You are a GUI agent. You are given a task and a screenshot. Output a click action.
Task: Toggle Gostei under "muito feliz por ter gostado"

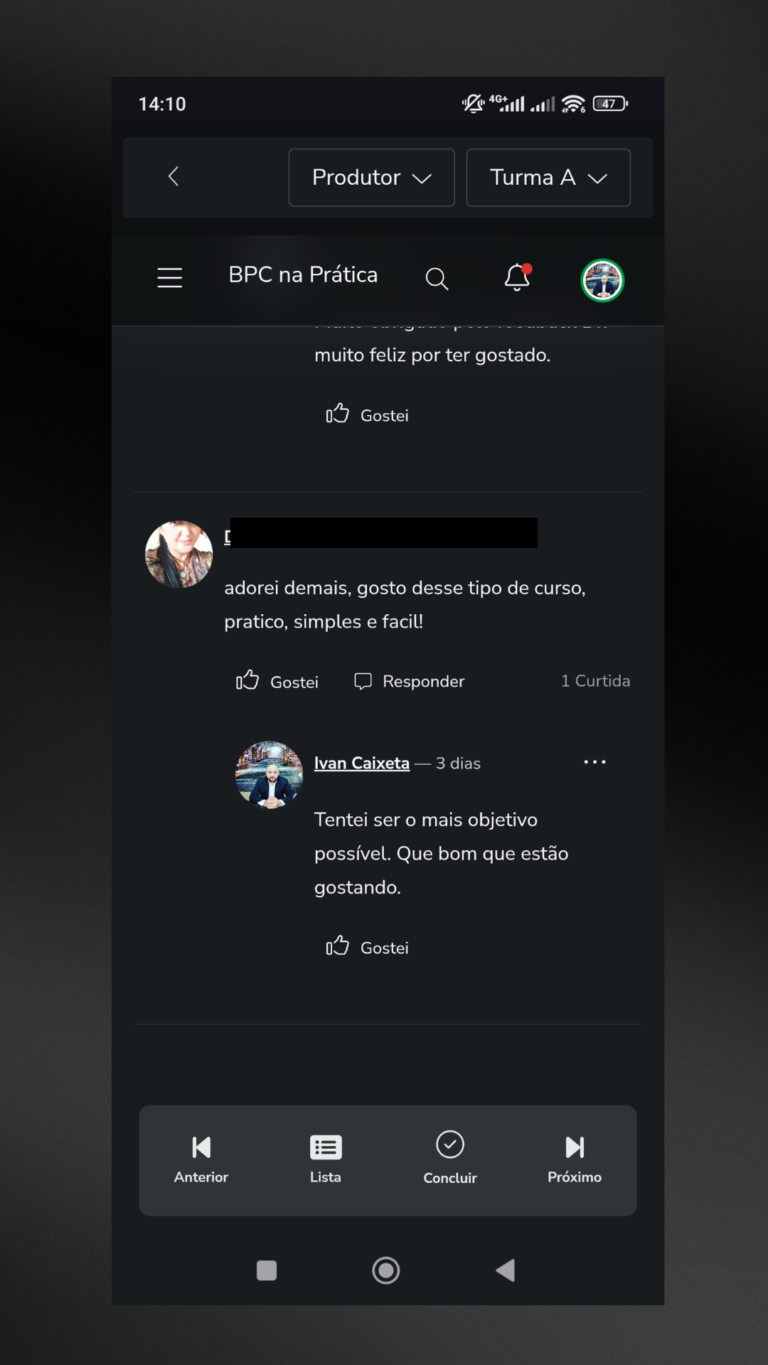pos(367,414)
